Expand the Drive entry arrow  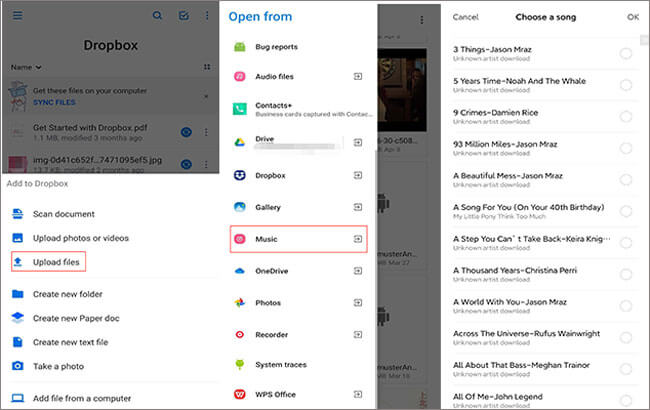pyautogui.click(x=358, y=142)
